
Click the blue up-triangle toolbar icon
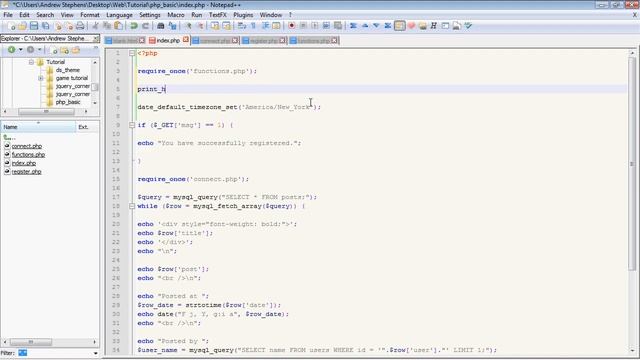pos(365,26)
